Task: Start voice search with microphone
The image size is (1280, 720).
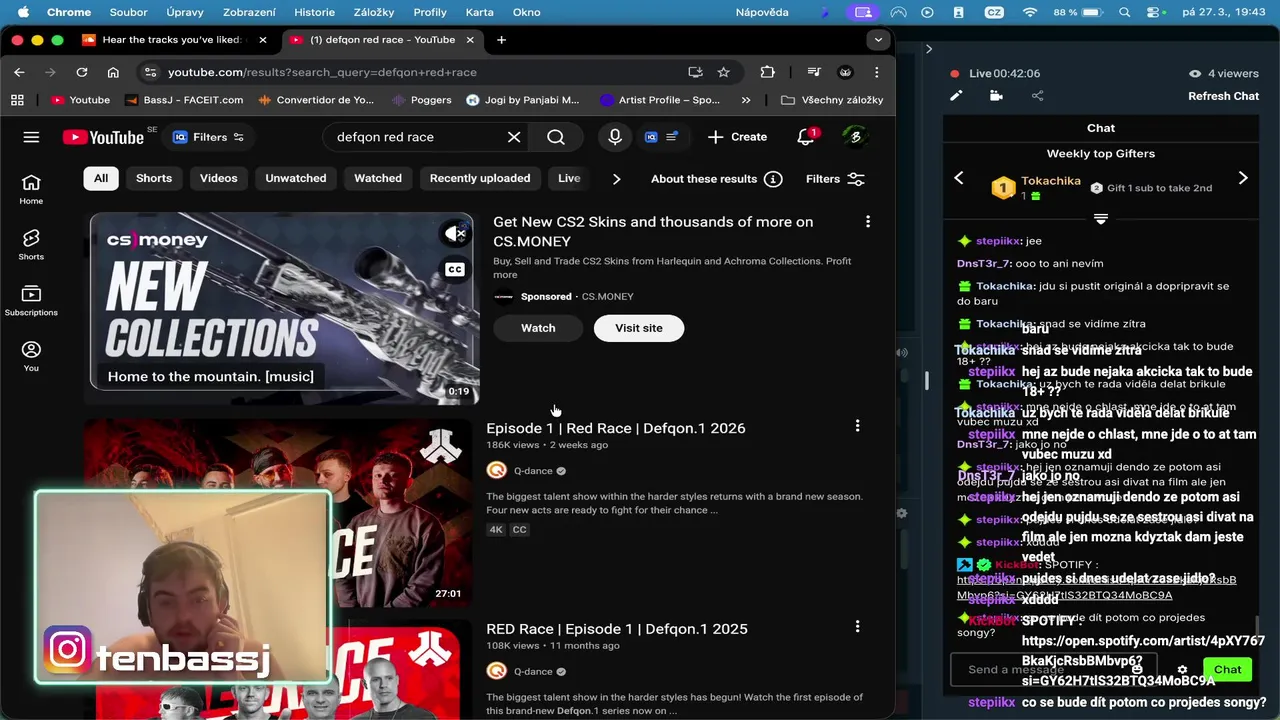Action: click(x=615, y=137)
